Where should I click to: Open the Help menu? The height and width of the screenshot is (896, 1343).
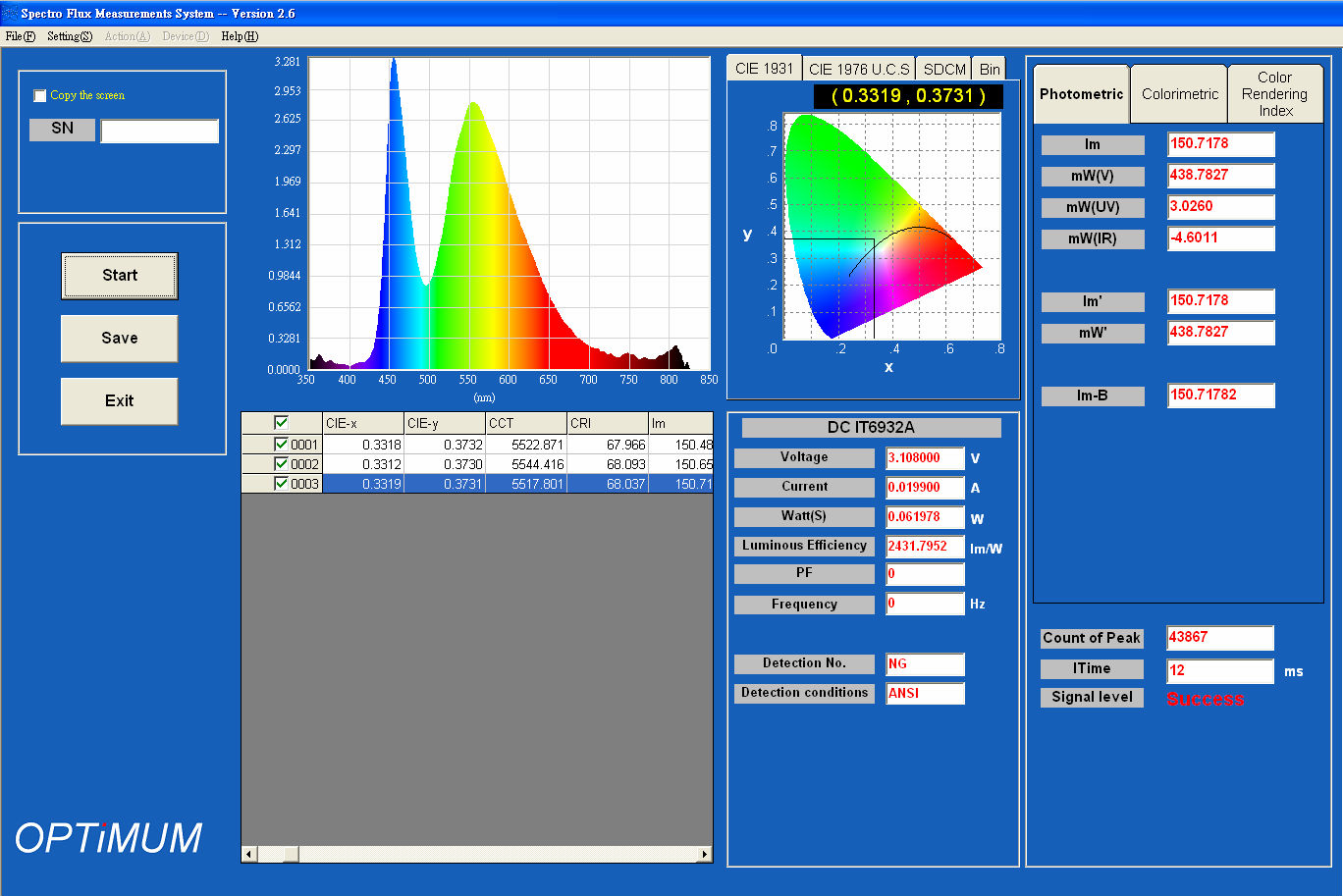click(240, 36)
